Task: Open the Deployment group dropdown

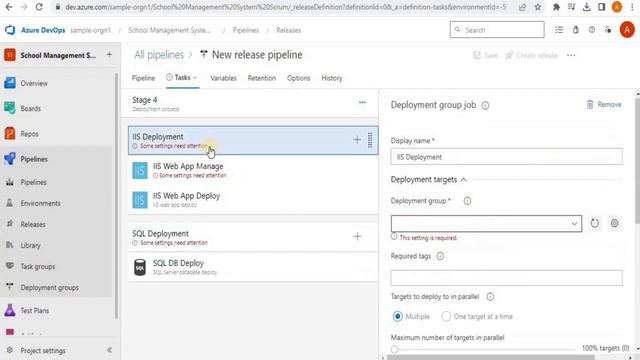Action: (x=486, y=223)
